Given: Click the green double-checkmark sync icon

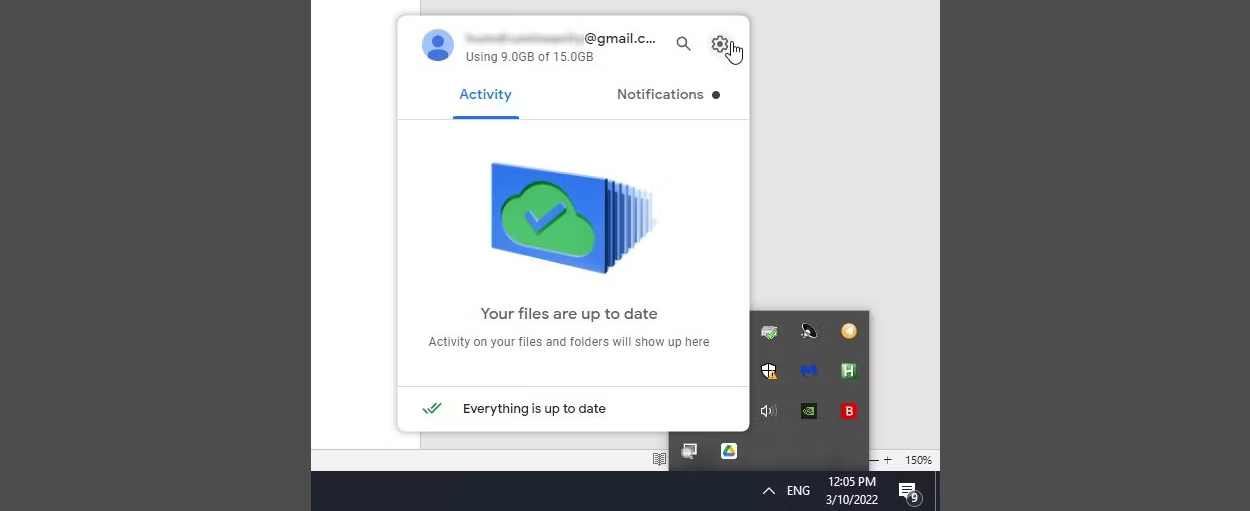Looking at the screenshot, I should point(432,408).
